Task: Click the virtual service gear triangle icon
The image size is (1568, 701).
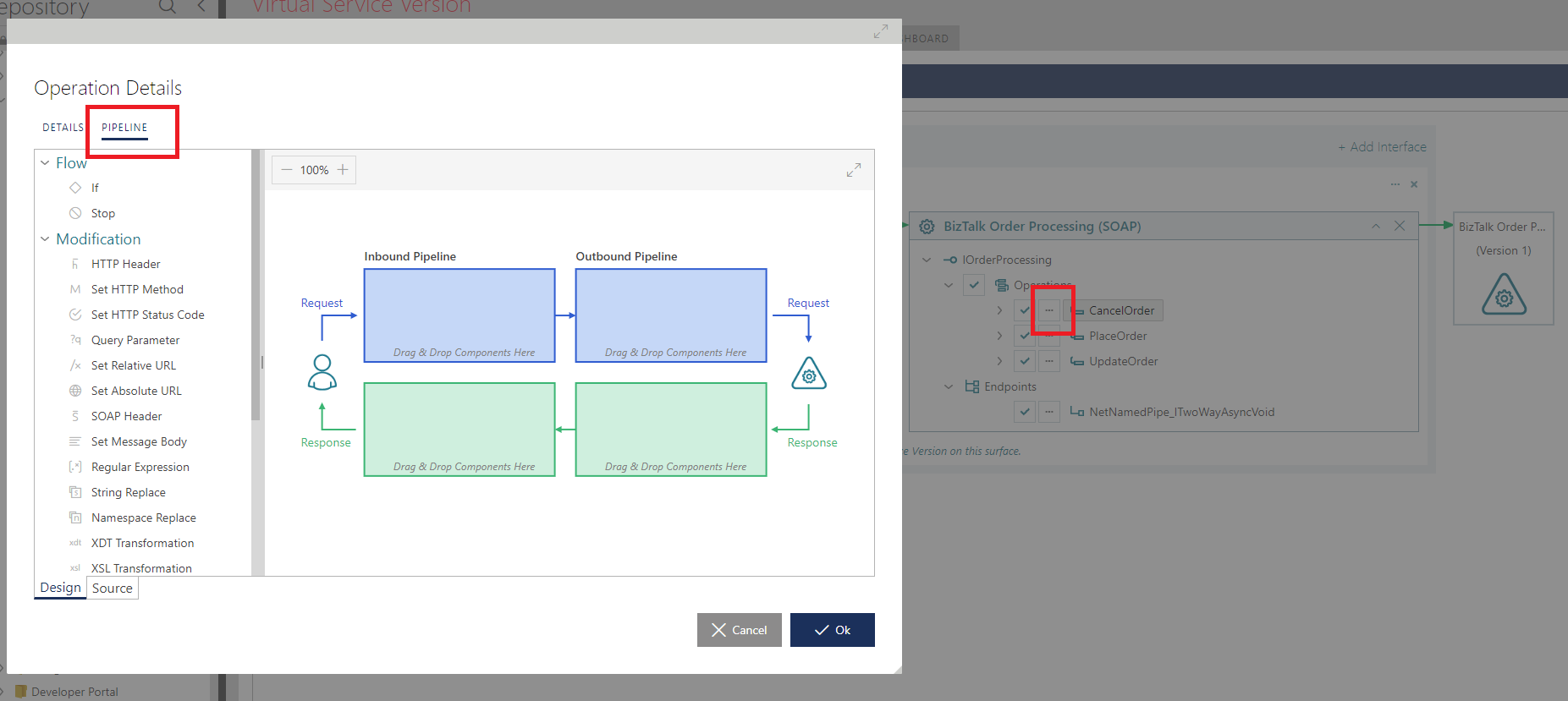Action: (809, 374)
